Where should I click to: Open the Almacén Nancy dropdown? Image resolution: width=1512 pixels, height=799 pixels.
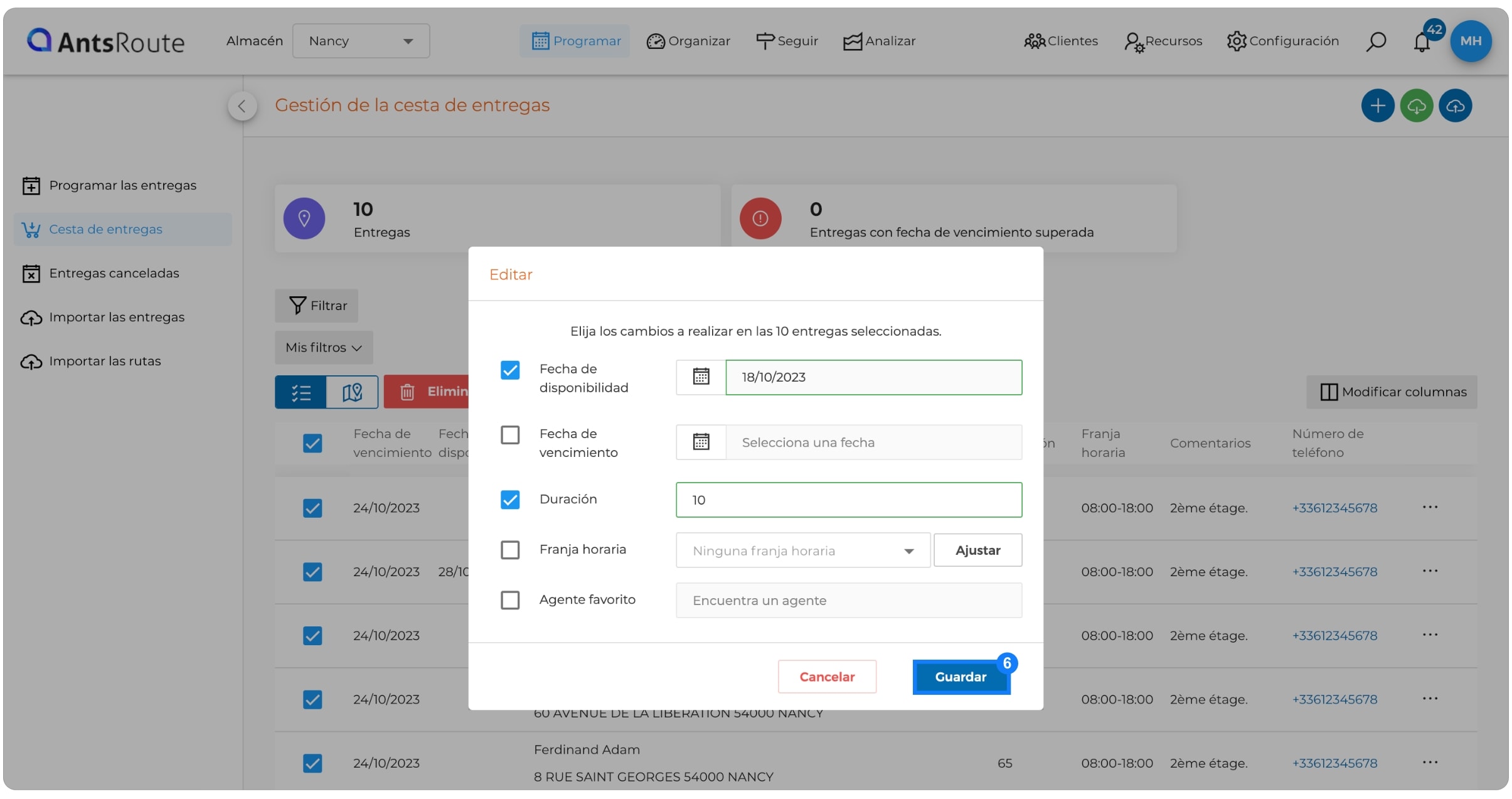361,41
